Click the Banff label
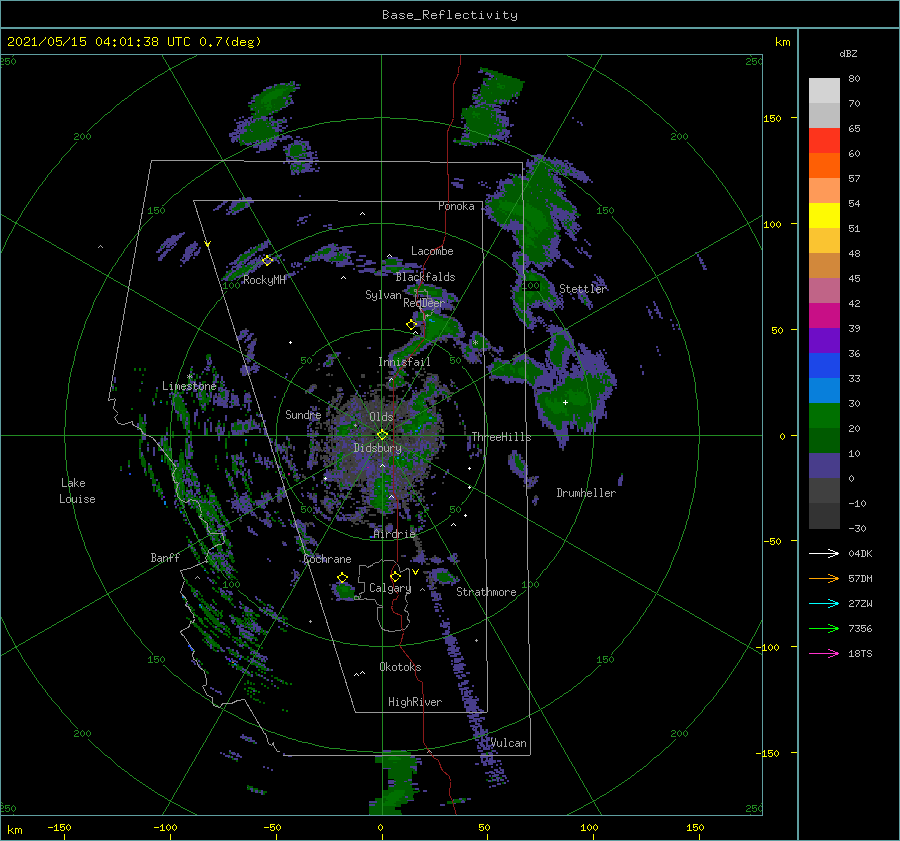Screen dimensions: 900x841 coord(165,557)
